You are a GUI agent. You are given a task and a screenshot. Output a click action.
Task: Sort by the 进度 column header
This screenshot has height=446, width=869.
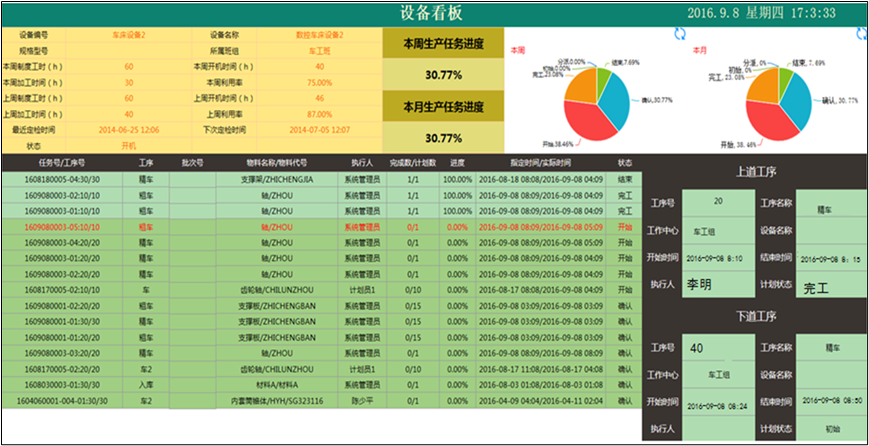457,162
